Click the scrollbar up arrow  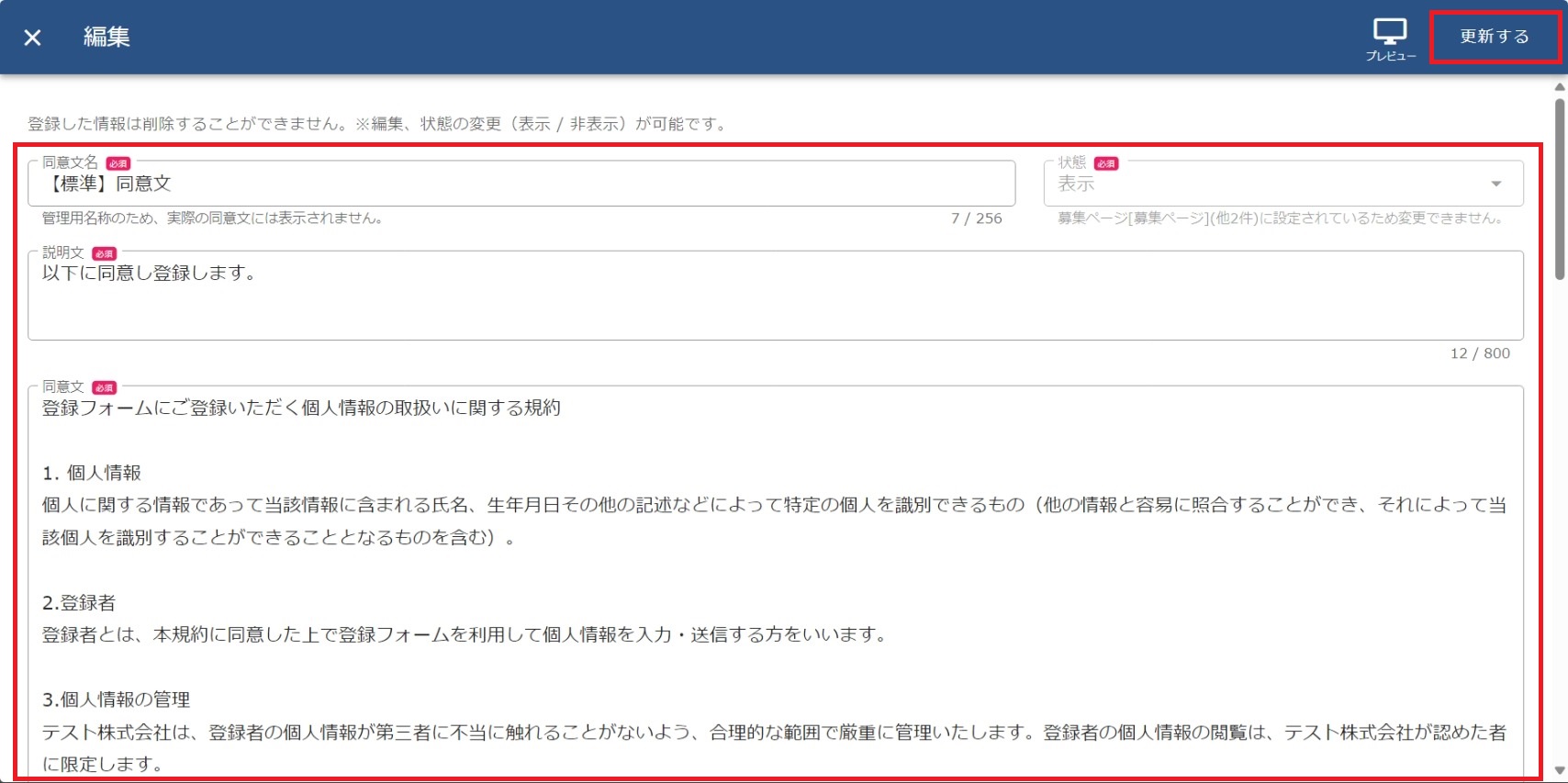tap(1559, 87)
